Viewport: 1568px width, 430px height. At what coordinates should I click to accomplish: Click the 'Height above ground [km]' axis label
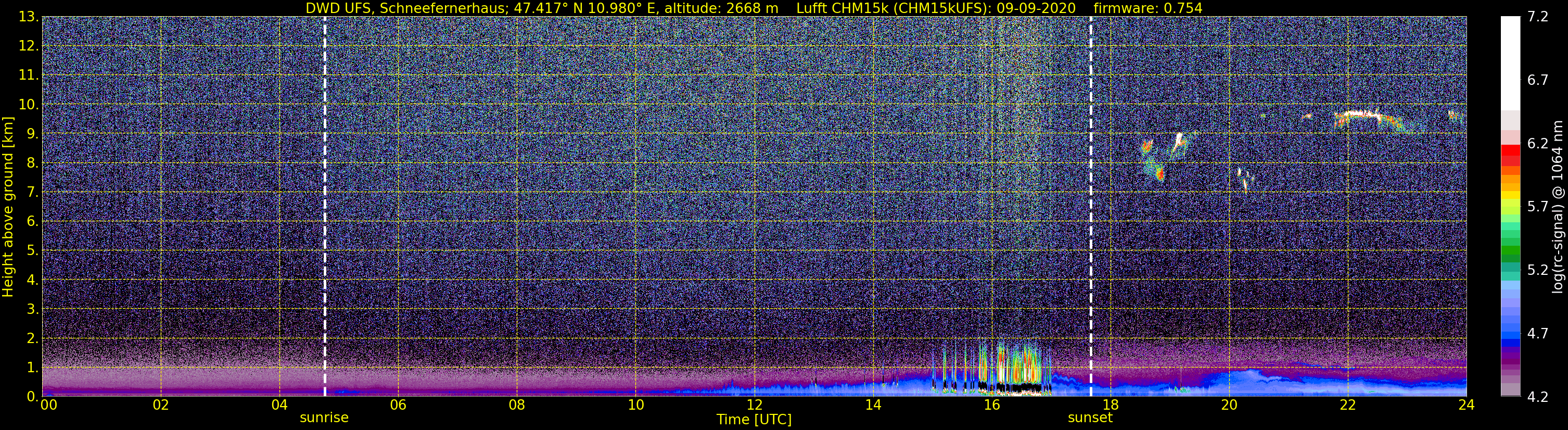click(8, 206)
